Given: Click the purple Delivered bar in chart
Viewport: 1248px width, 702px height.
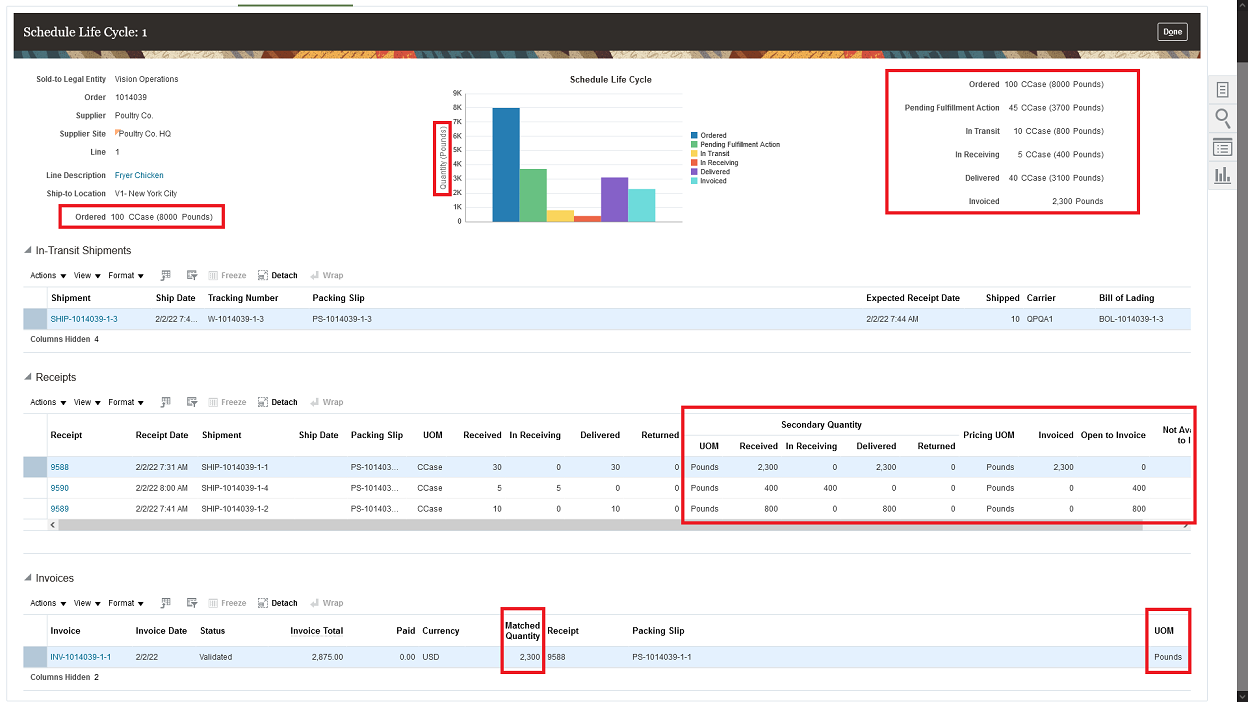Looking at the screenshot, I should click(614, 199).
